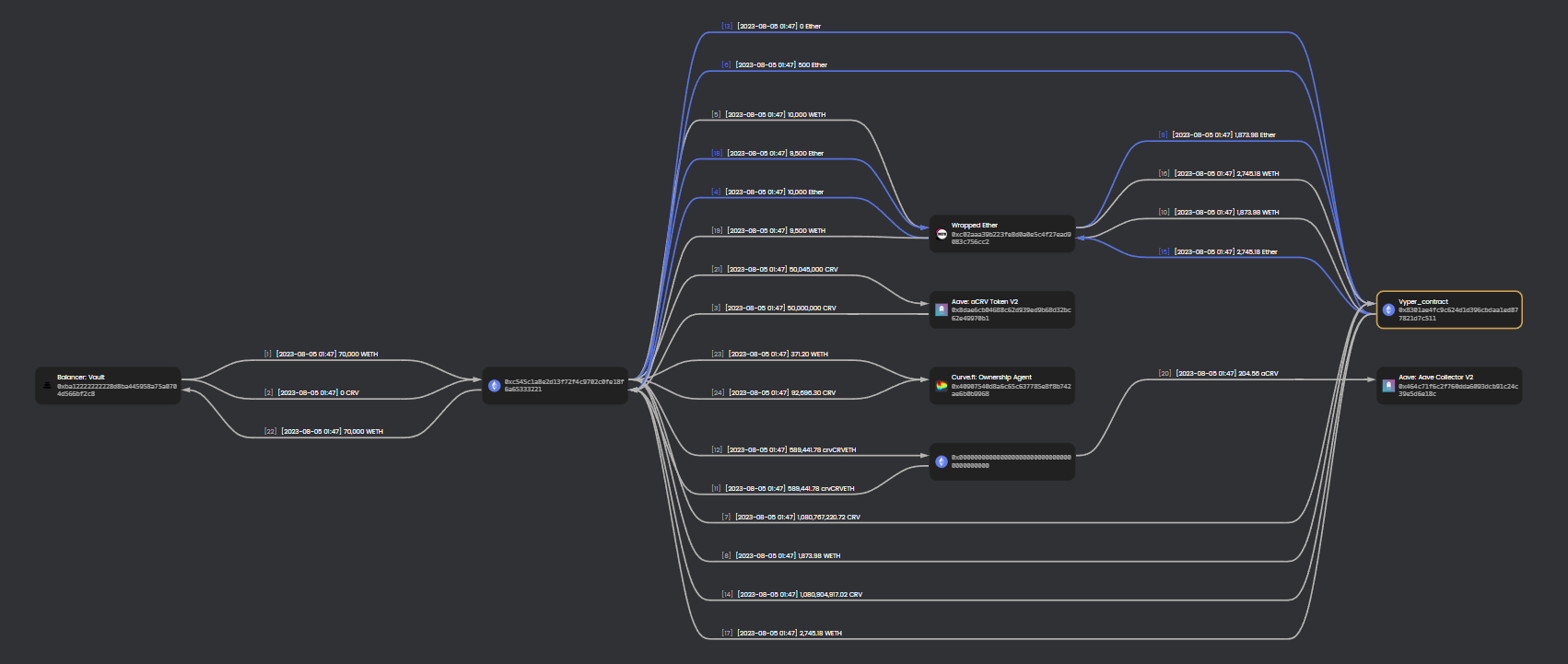Click edge label [16] 2,745.18 WETH
Viewport: 1568px width, 664px height.
(x=1219, y=174)
